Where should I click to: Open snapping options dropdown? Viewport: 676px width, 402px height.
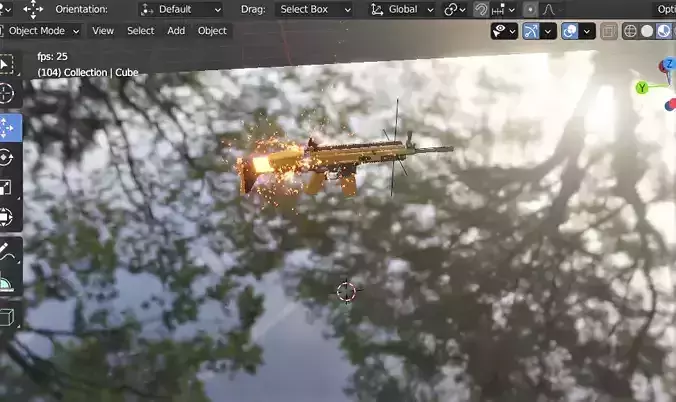pos(503,9)
